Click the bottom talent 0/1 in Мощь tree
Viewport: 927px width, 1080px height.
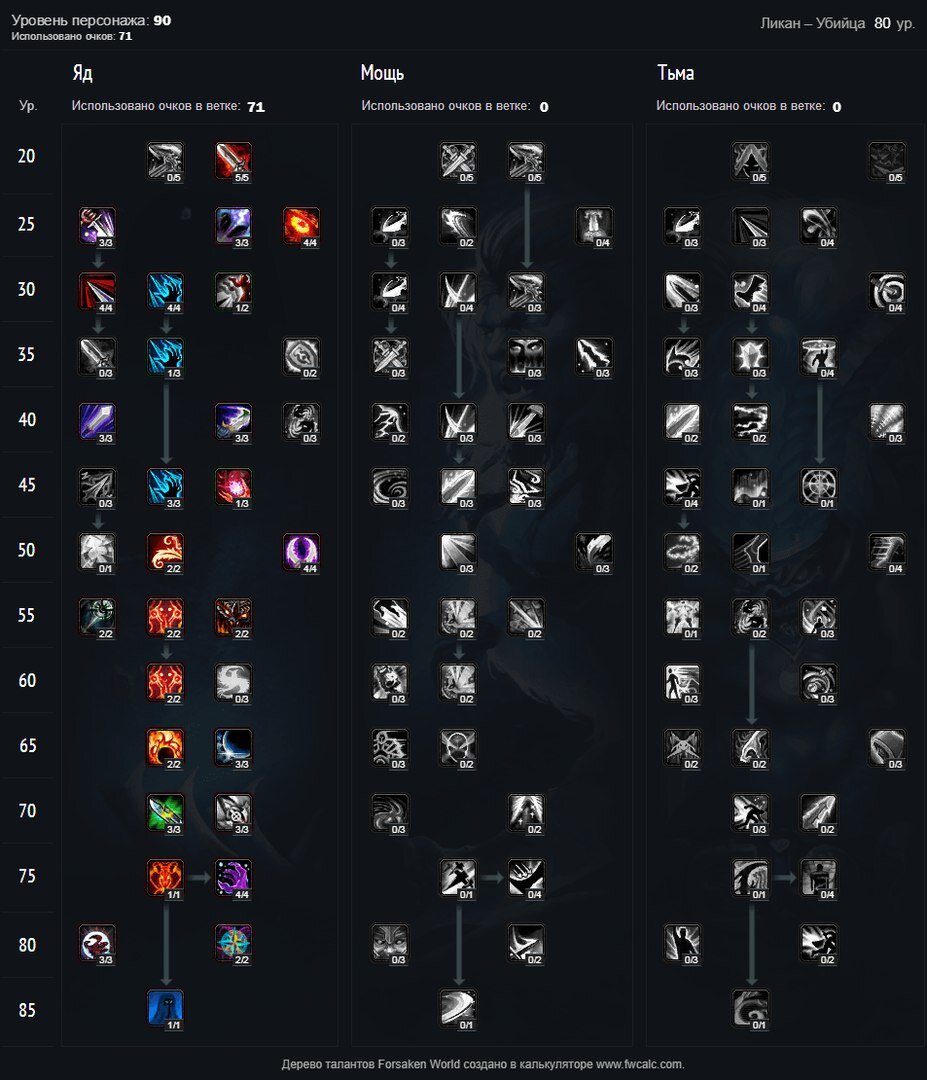(x=459, y=1010)
